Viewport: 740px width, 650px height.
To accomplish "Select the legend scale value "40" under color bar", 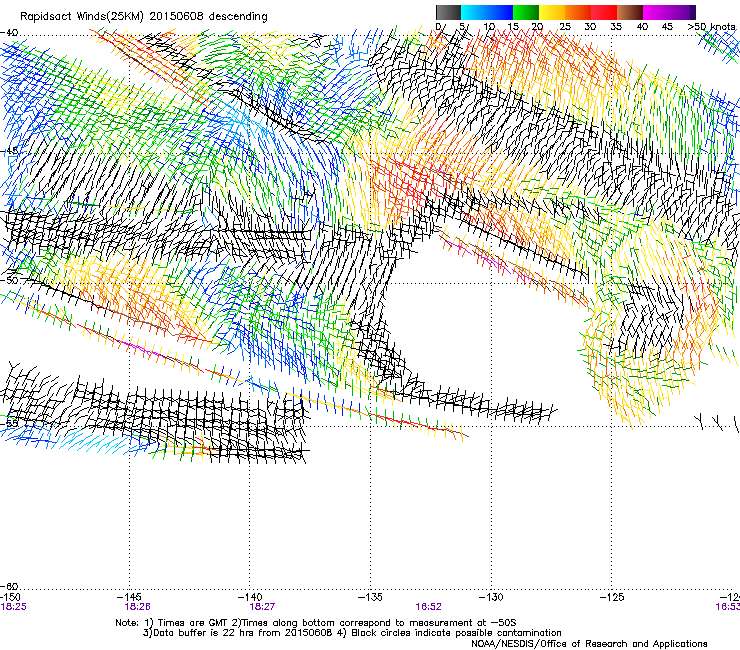I will (x=642, y=26).
